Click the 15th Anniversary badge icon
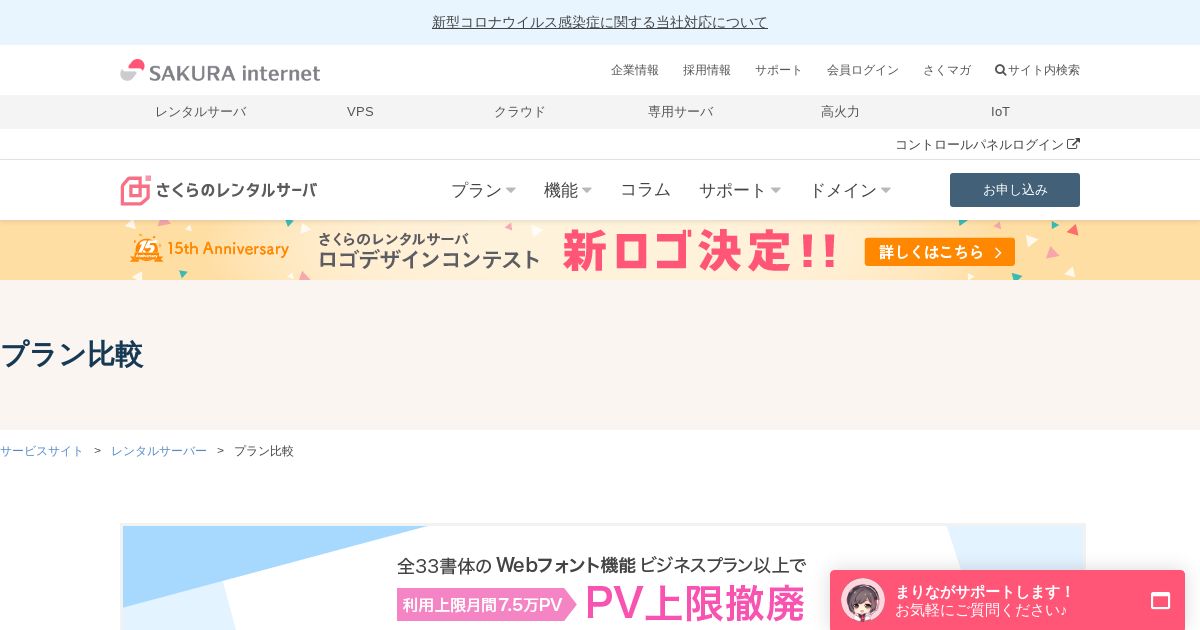Image resolution: width=1200 pixels, height=630 pixels. [x=147, y=249]
